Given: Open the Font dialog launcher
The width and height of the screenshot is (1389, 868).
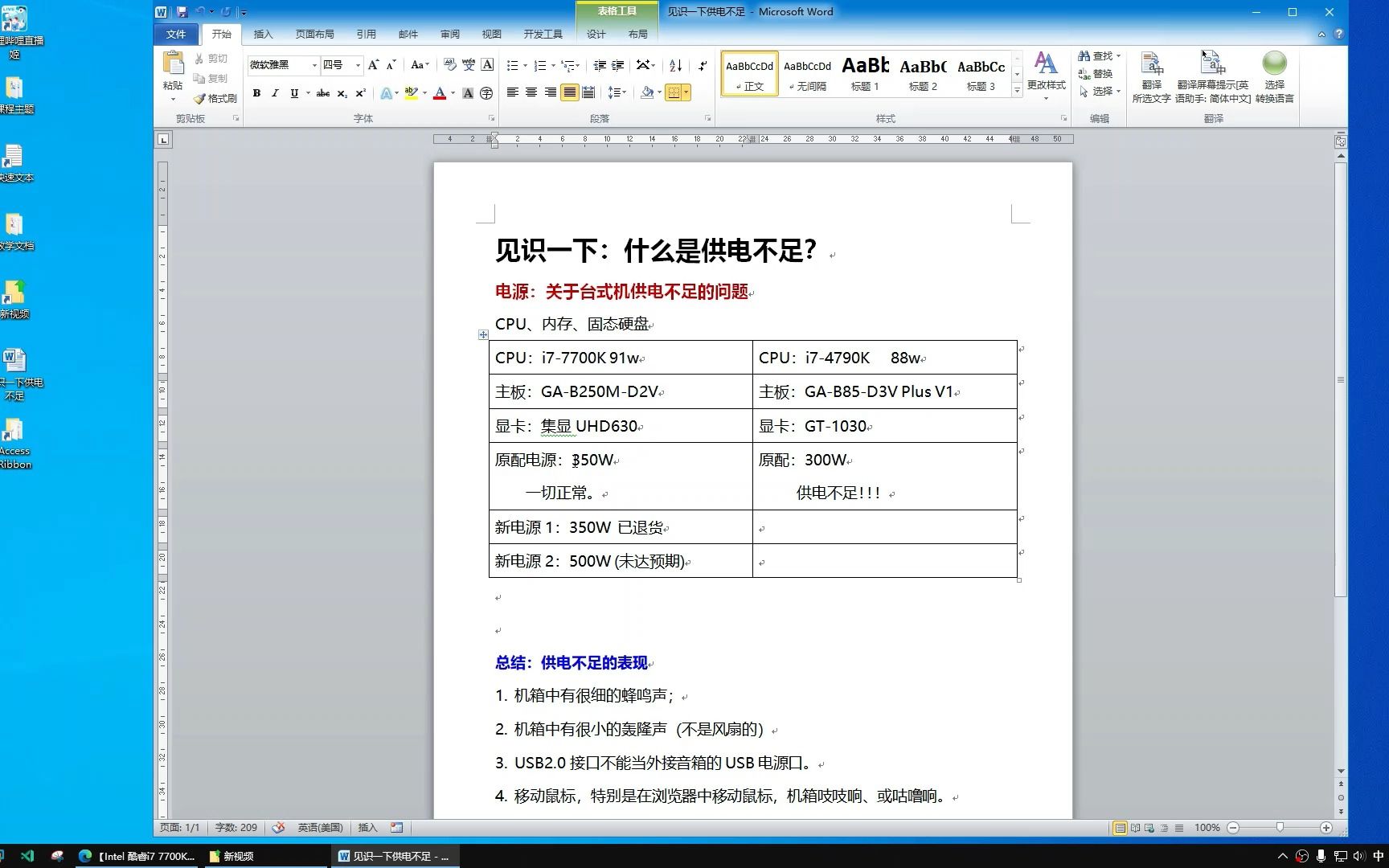Looking at the screenshot, I should 491,119.
